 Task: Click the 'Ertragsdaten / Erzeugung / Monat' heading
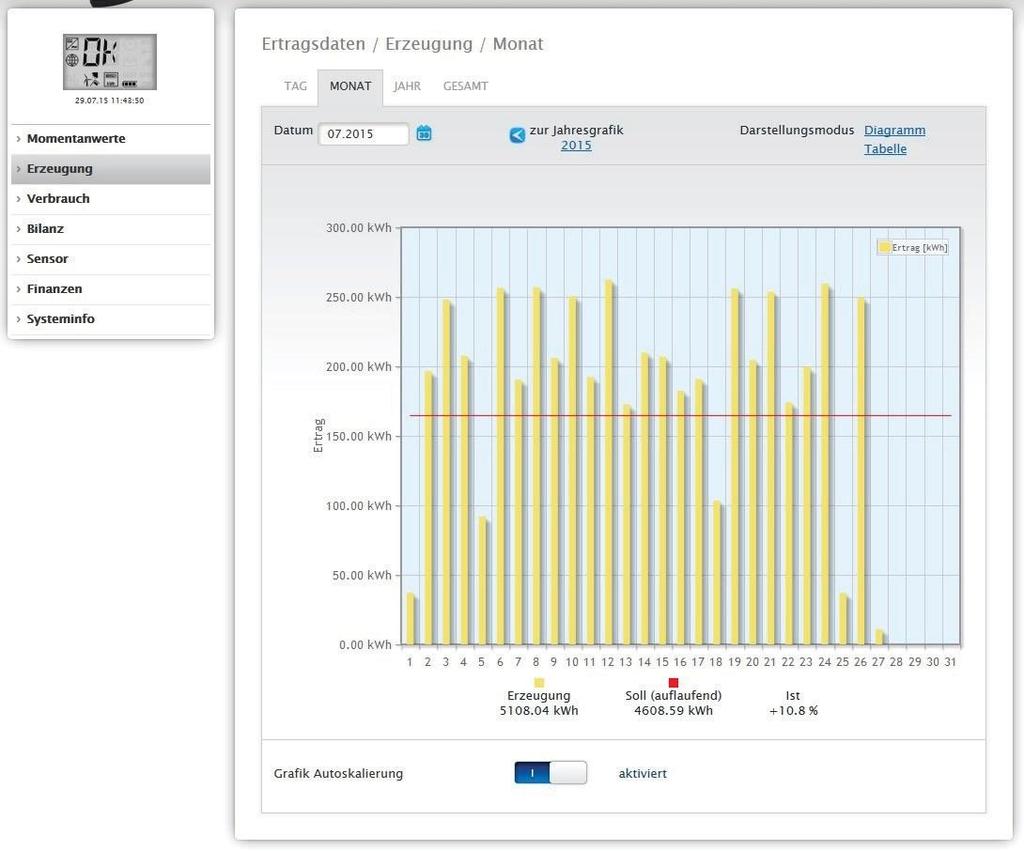402,44
